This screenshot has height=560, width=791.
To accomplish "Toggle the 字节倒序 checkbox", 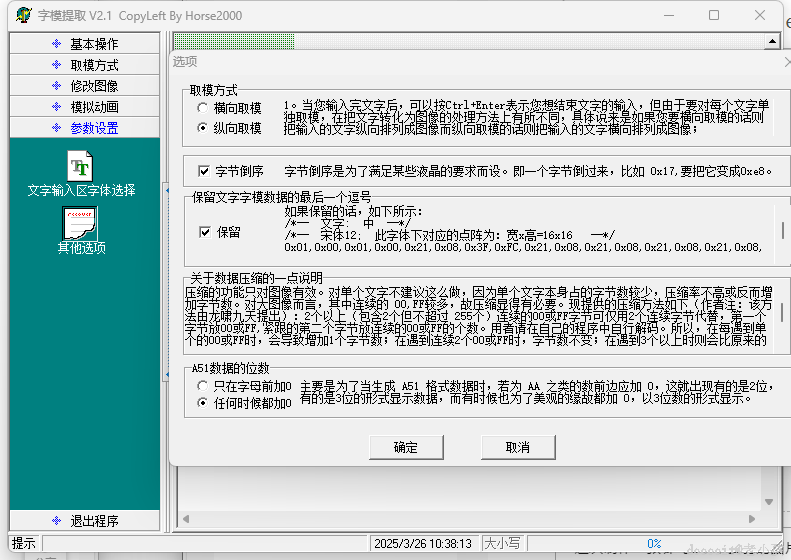I will 204,171.
